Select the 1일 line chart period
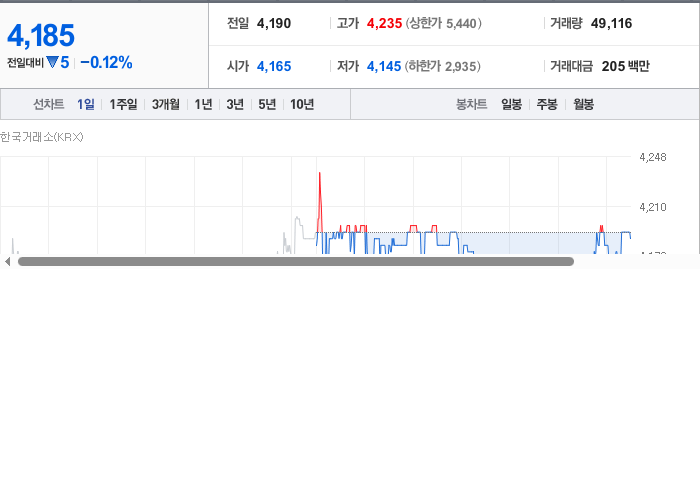Image resolution: width=700 pixels, height=490 pixels. pyautogui.click(x=86, y=104)
